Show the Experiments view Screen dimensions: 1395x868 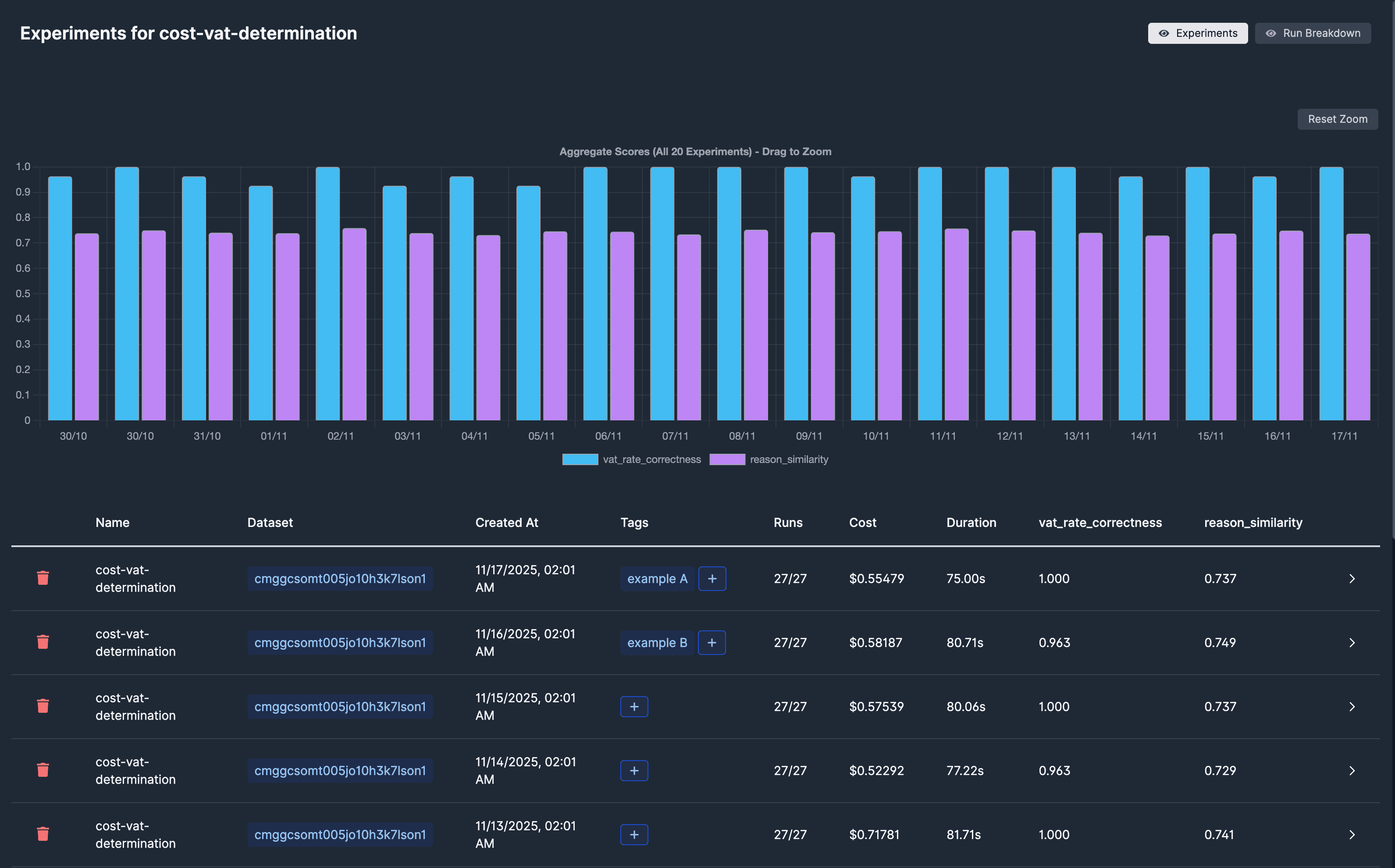(1198, 33)
